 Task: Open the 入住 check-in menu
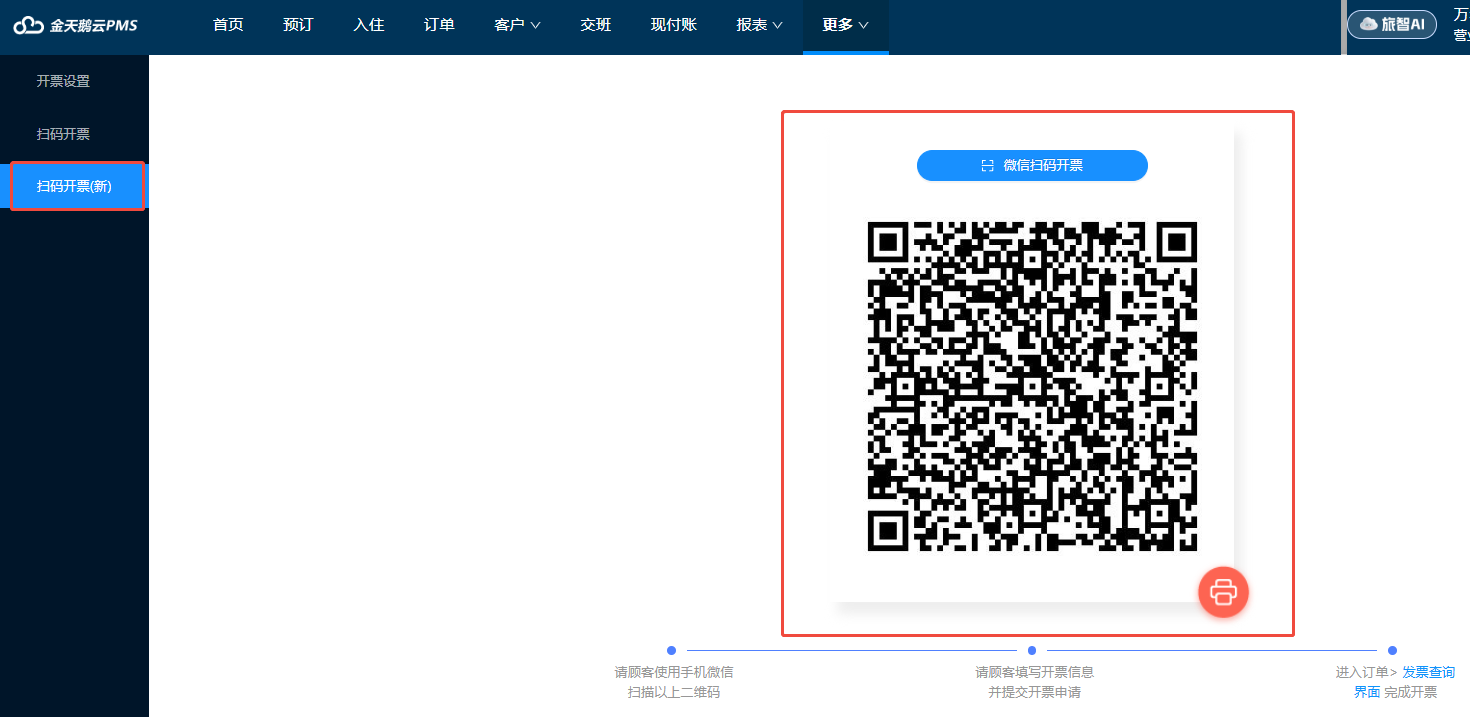click(369, 25)
